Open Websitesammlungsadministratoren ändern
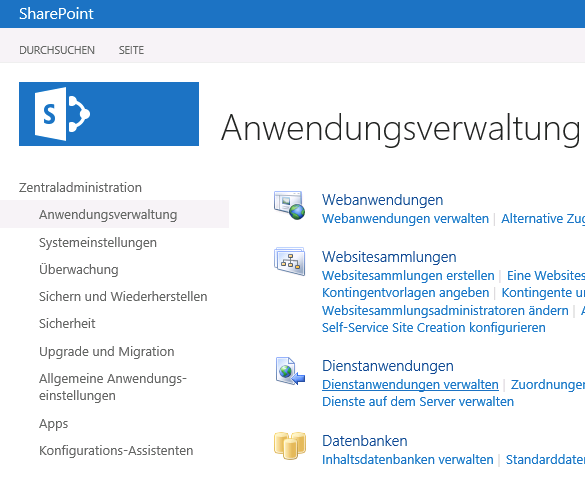 point(445,310)
